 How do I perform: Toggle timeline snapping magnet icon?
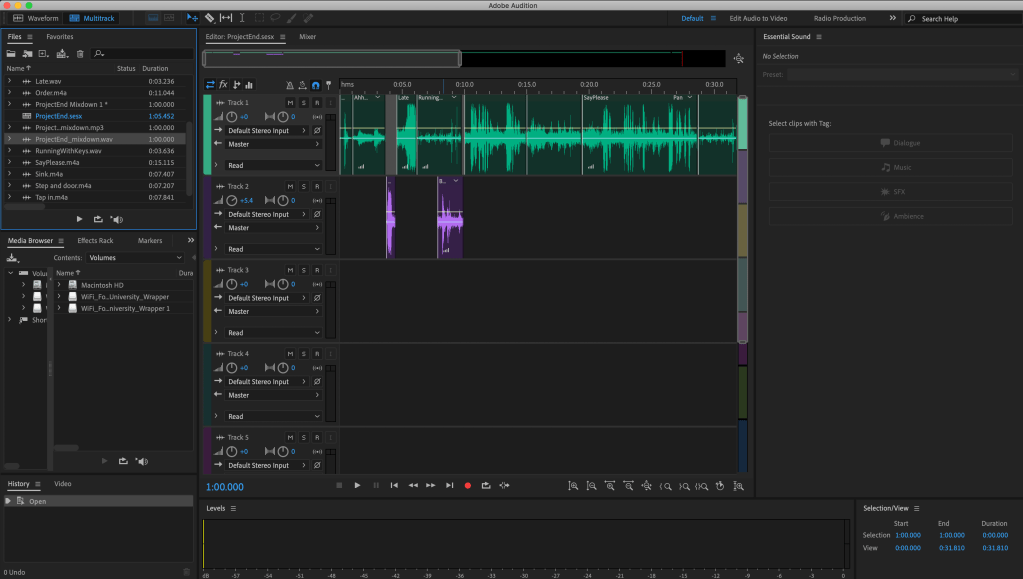click(x=316, y=85)
